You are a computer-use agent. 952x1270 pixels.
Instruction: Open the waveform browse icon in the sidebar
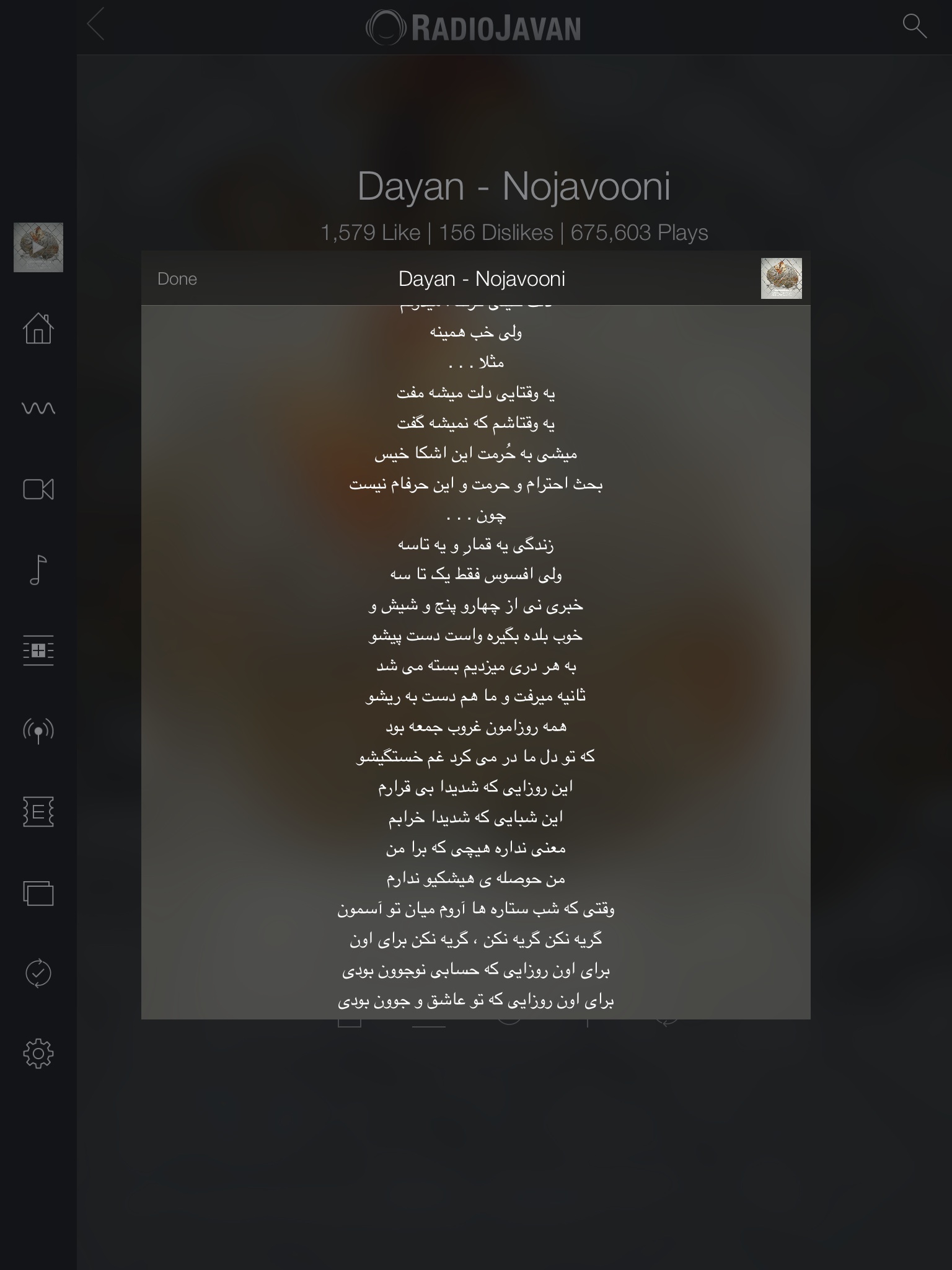(x=38, y=408)
